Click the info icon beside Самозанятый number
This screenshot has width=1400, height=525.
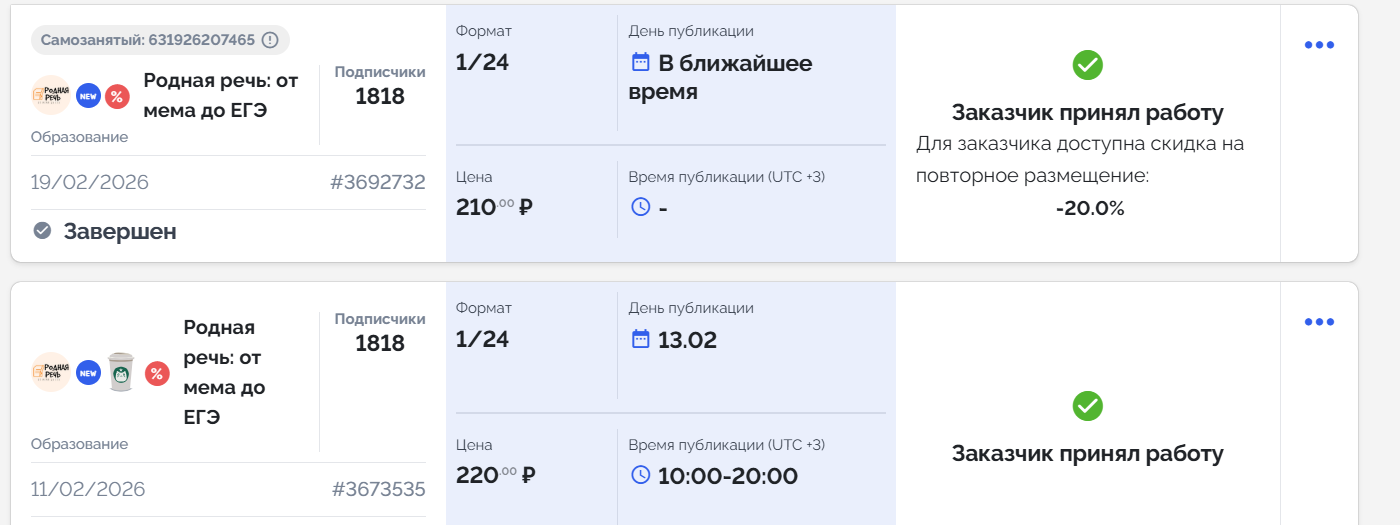click(x=270, y=40)
